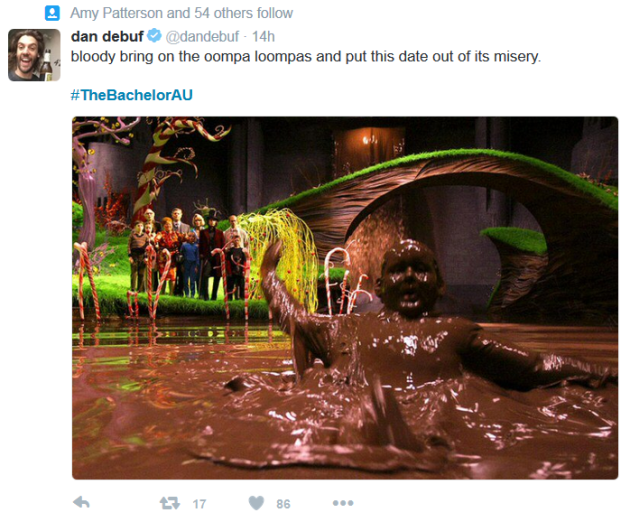Open the dan debuf display name link
This screenshot has height=522, width=630.
pyautogui.click(x=107, y=36)
